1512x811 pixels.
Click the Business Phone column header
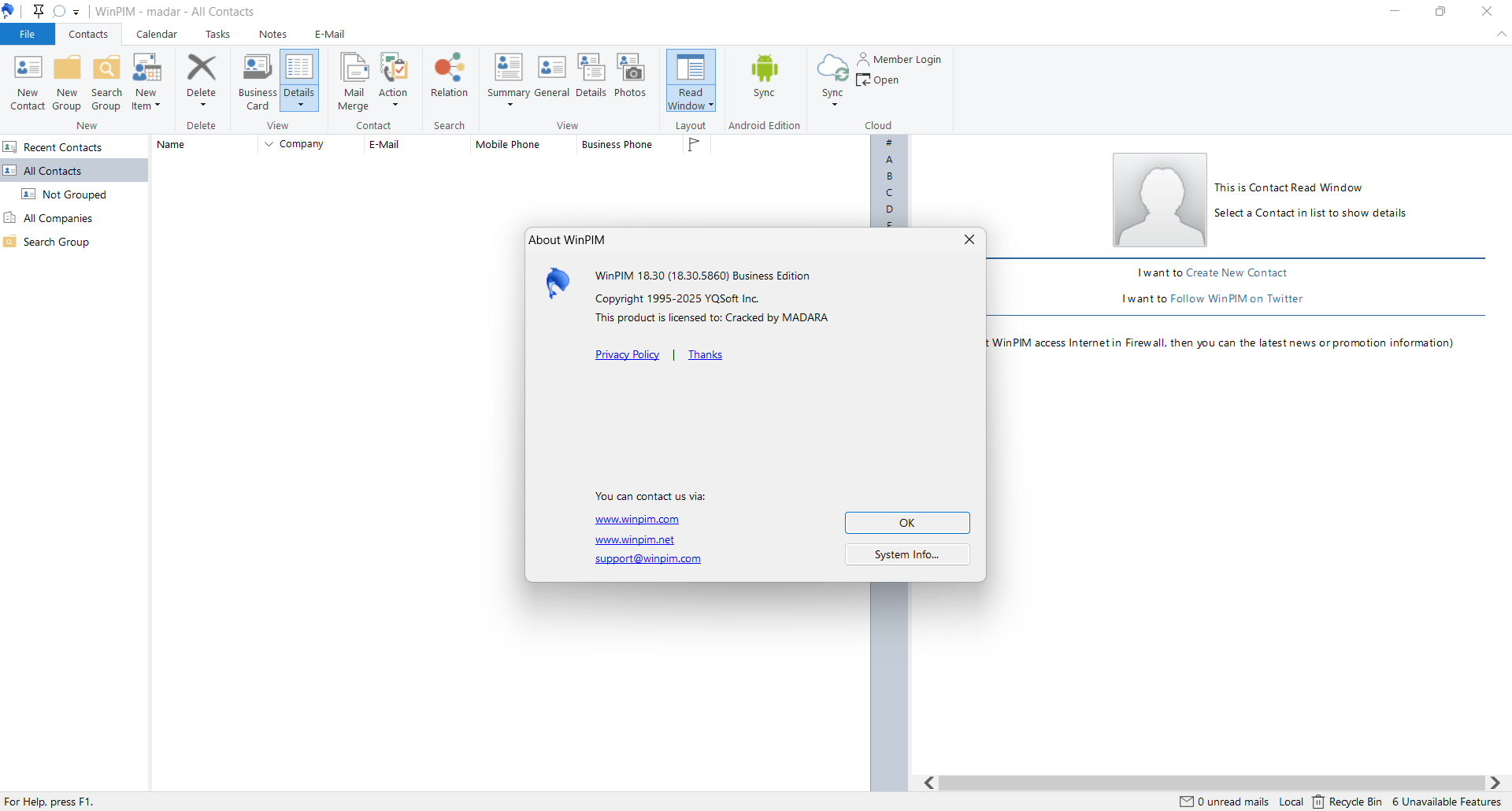click(x=630, y=144)
